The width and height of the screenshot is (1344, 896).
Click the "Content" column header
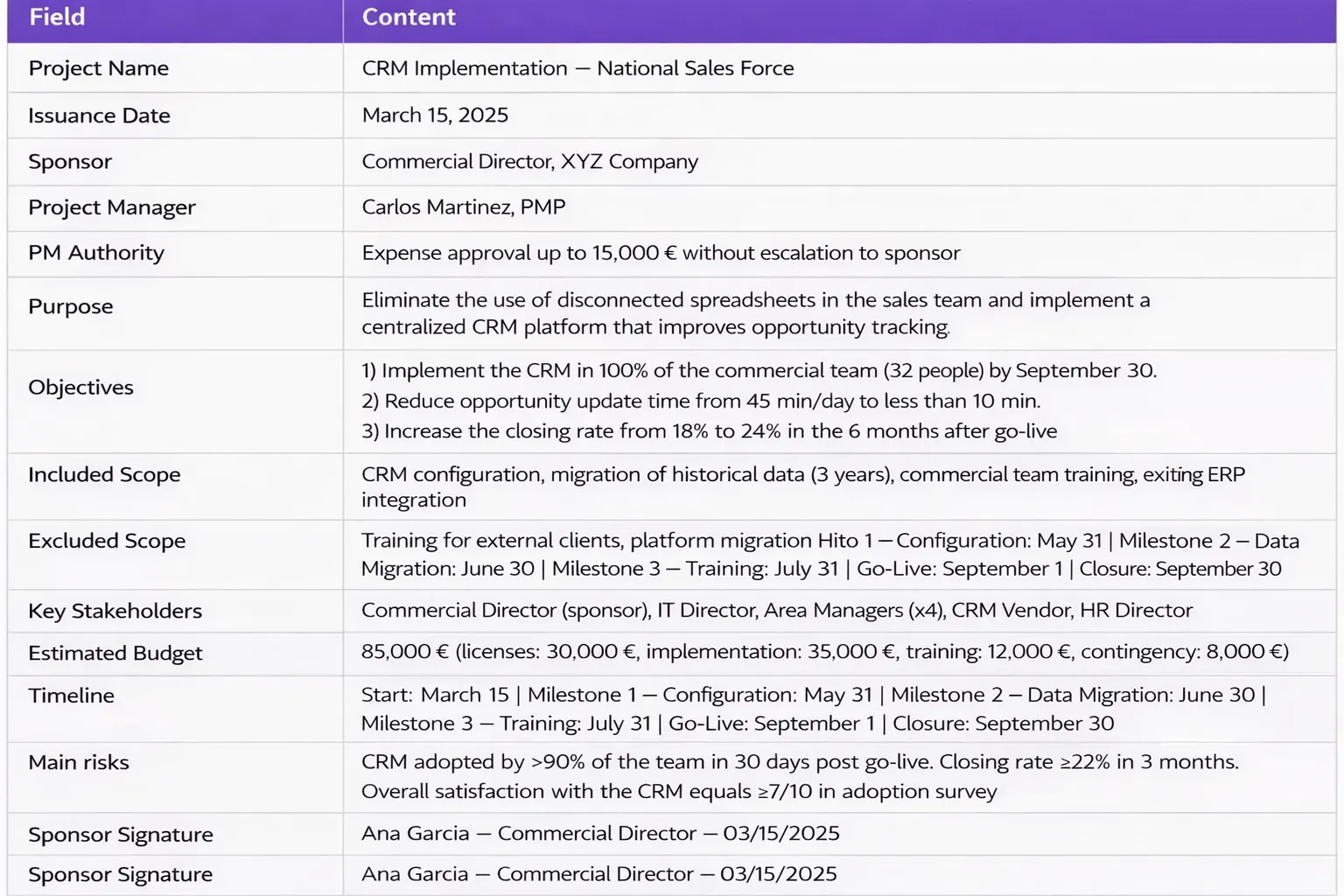[x=409, y=17]
